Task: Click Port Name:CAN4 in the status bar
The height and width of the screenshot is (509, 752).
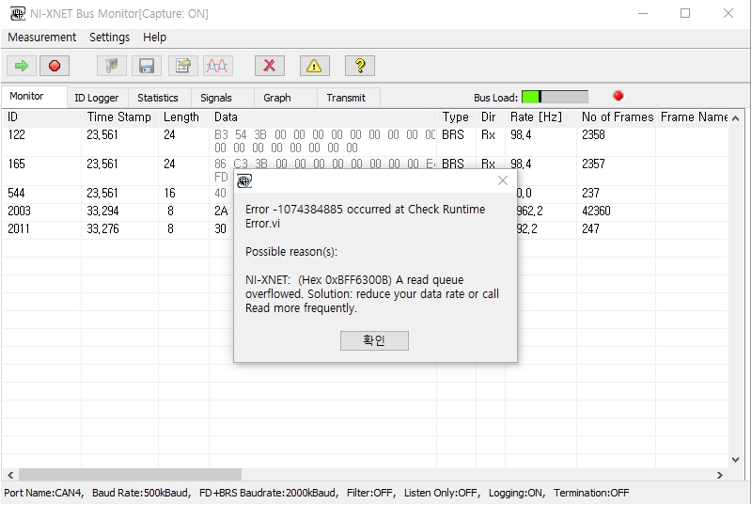Action: coord(44,493)
